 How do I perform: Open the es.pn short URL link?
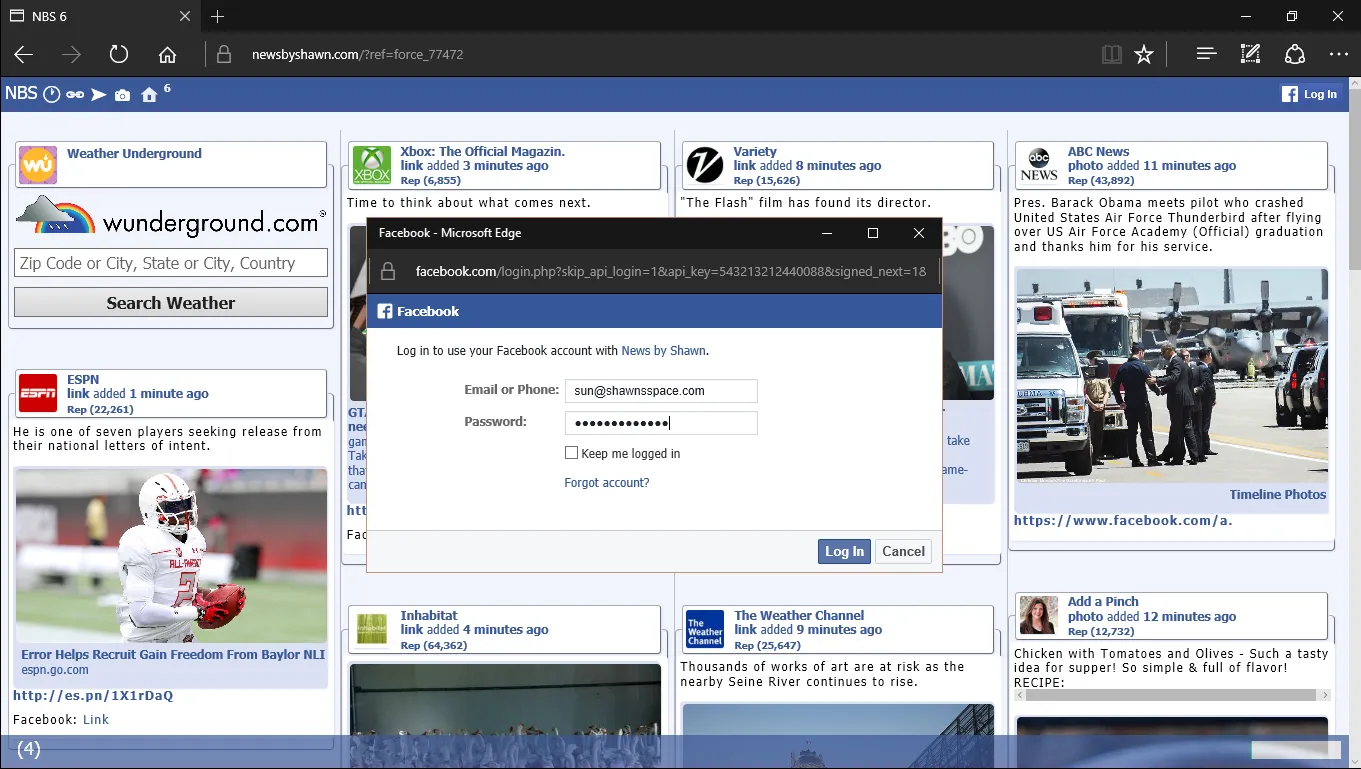coord(93,695)
